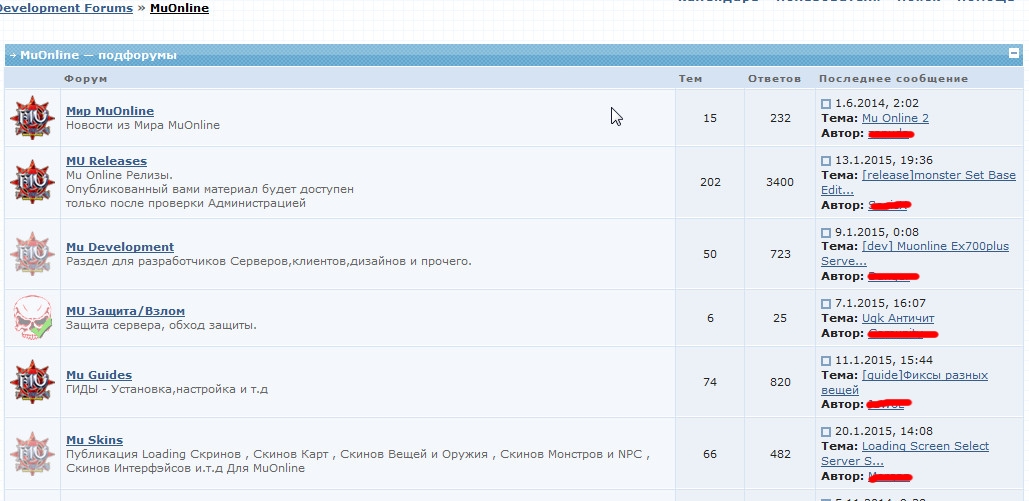This screenshot has height=501, width=1029.
Task: Click the Mu Development forum icon
Action: pyautogui.click(x=32, y=253)
